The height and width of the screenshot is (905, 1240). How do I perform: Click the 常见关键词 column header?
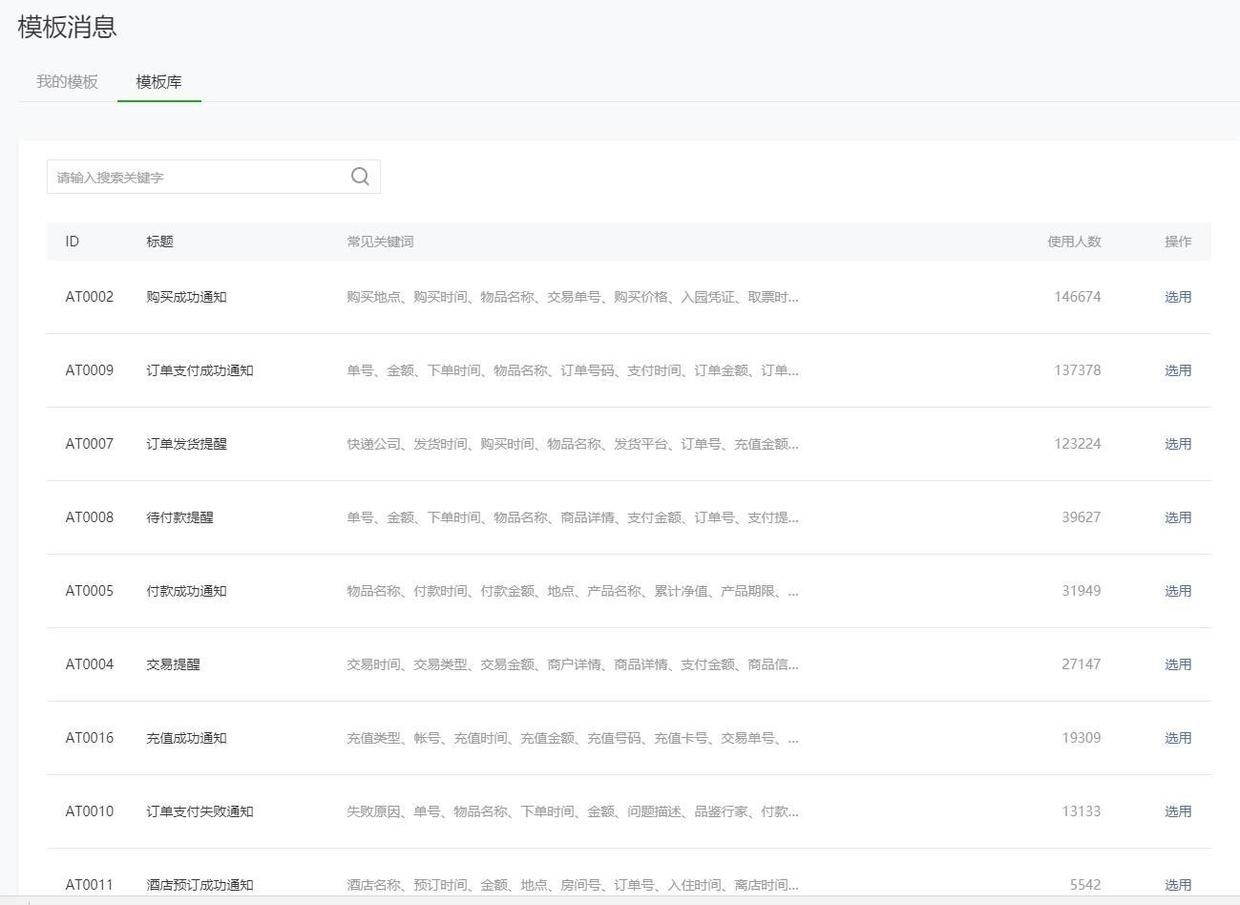tap(380, 242)
